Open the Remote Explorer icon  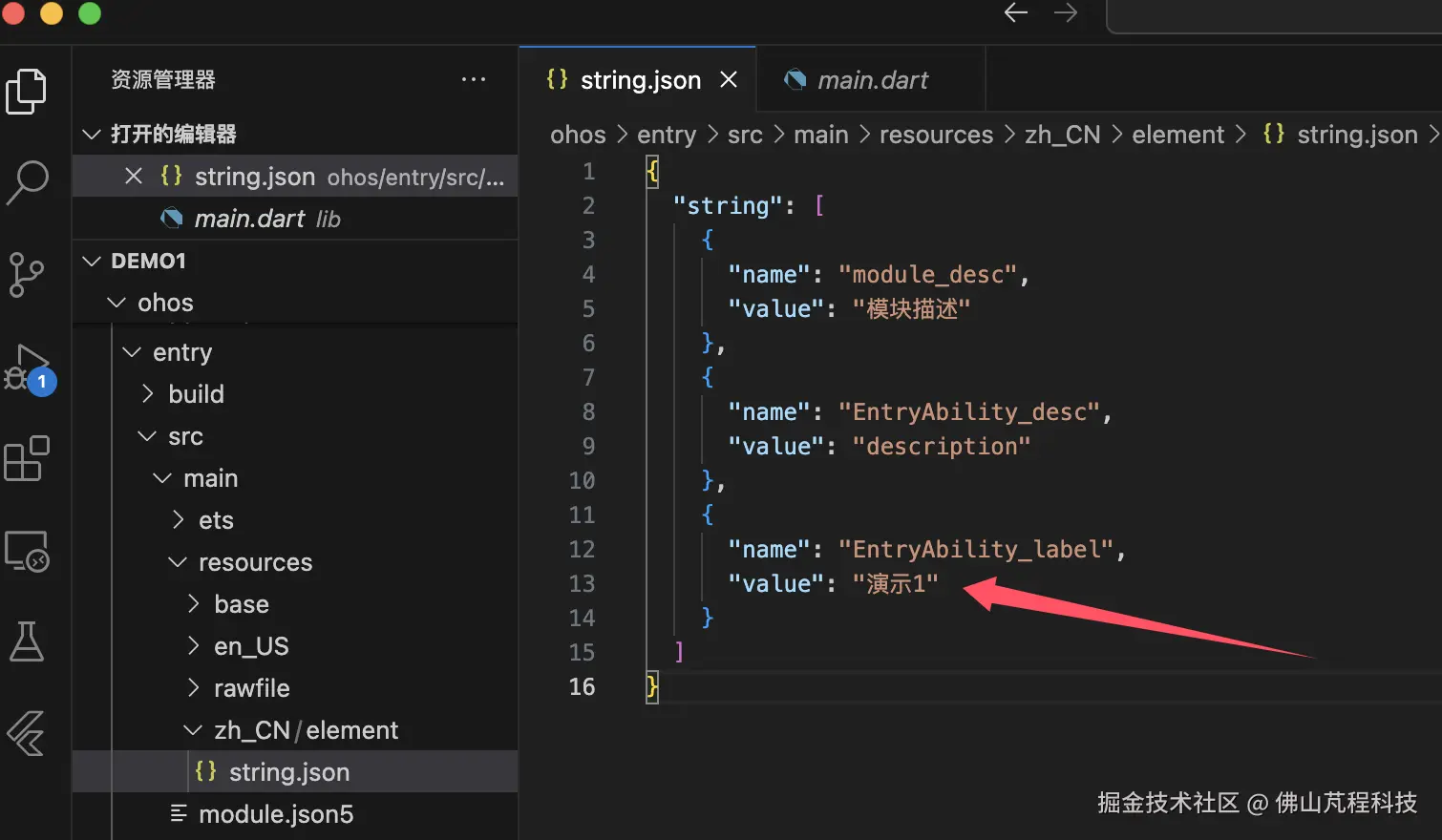pyautogui.click(x=27, y=551)
